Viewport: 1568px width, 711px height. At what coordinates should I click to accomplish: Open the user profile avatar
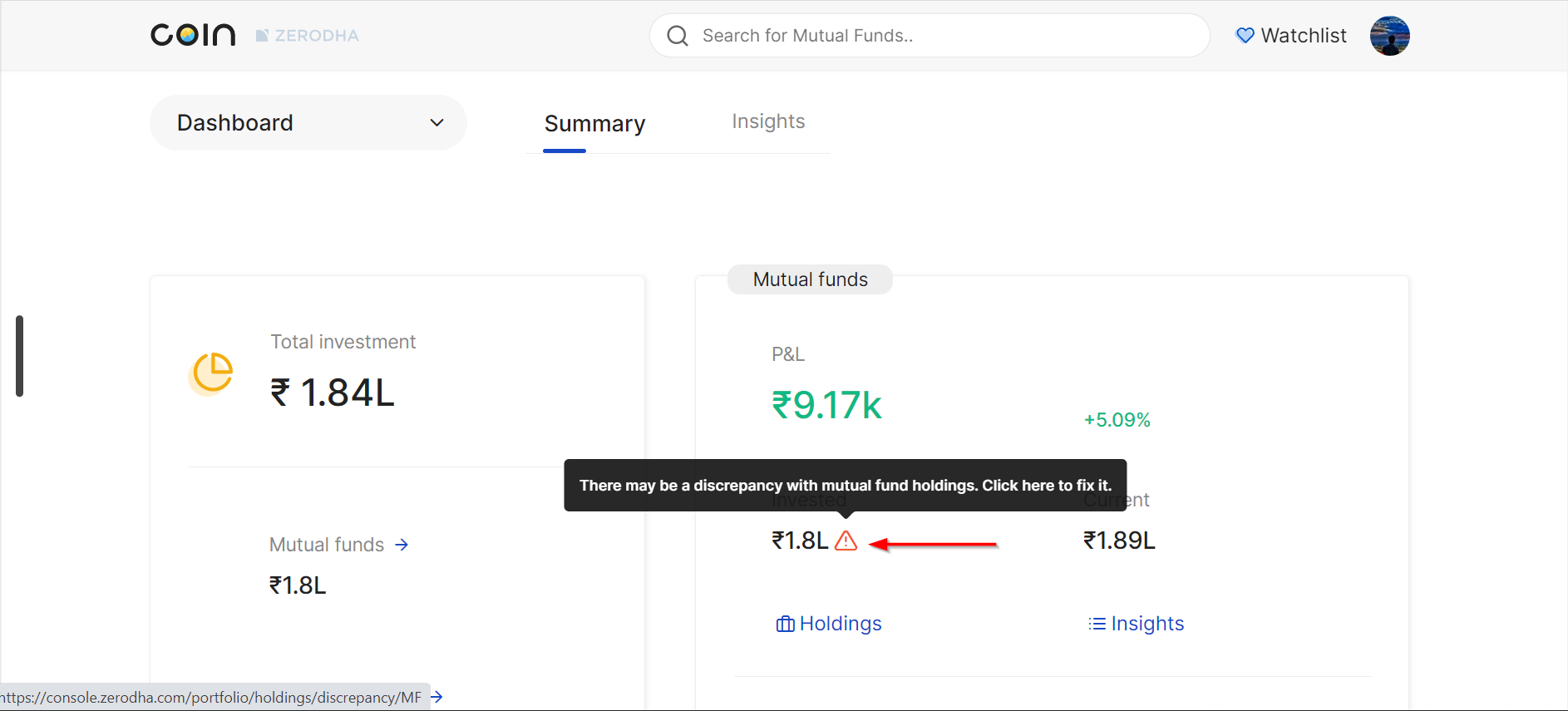click(1390, 36)
